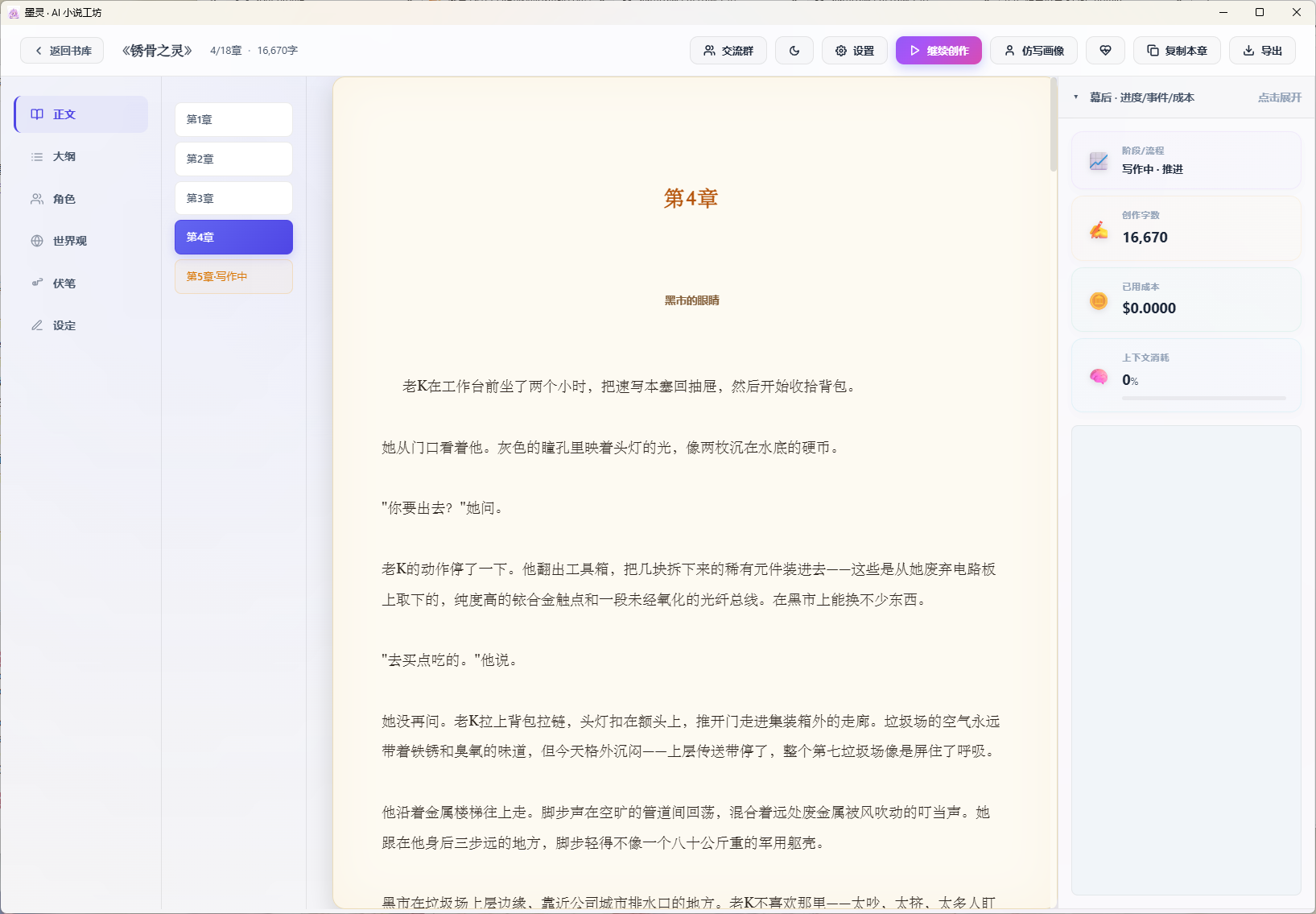Click the globe icon beside 世界观
Viewport: 1316px width, 914px height.
37,241
